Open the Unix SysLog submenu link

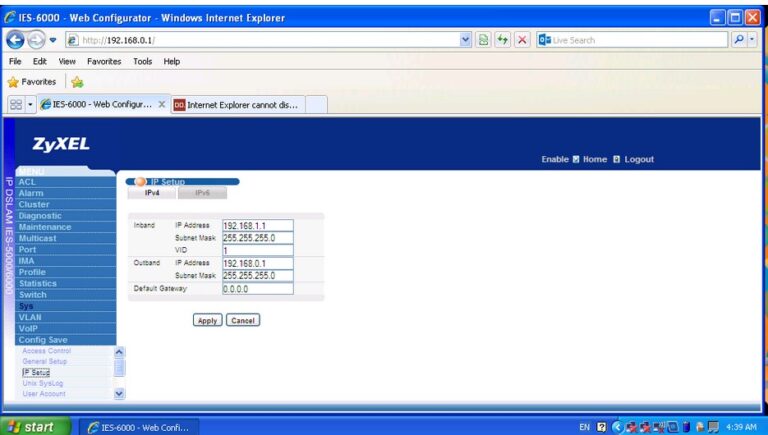[x=43, y=383]
